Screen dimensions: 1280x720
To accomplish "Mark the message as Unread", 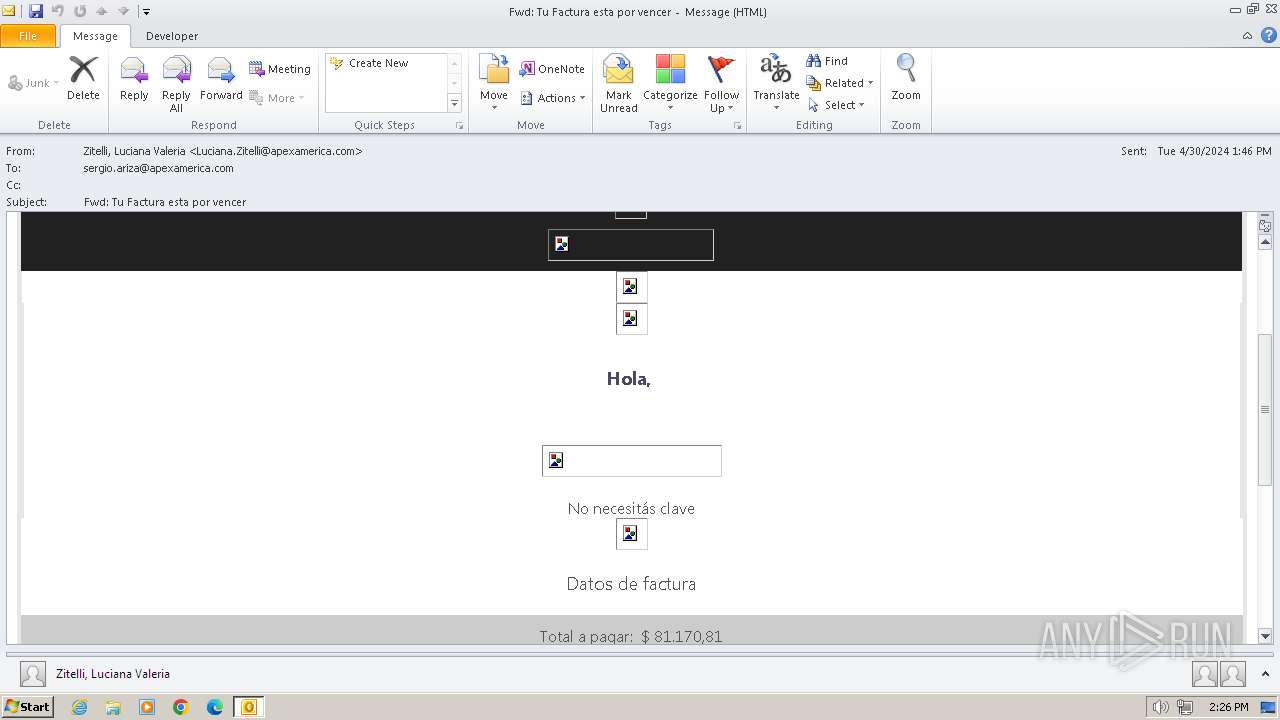I will coord(619,83).
